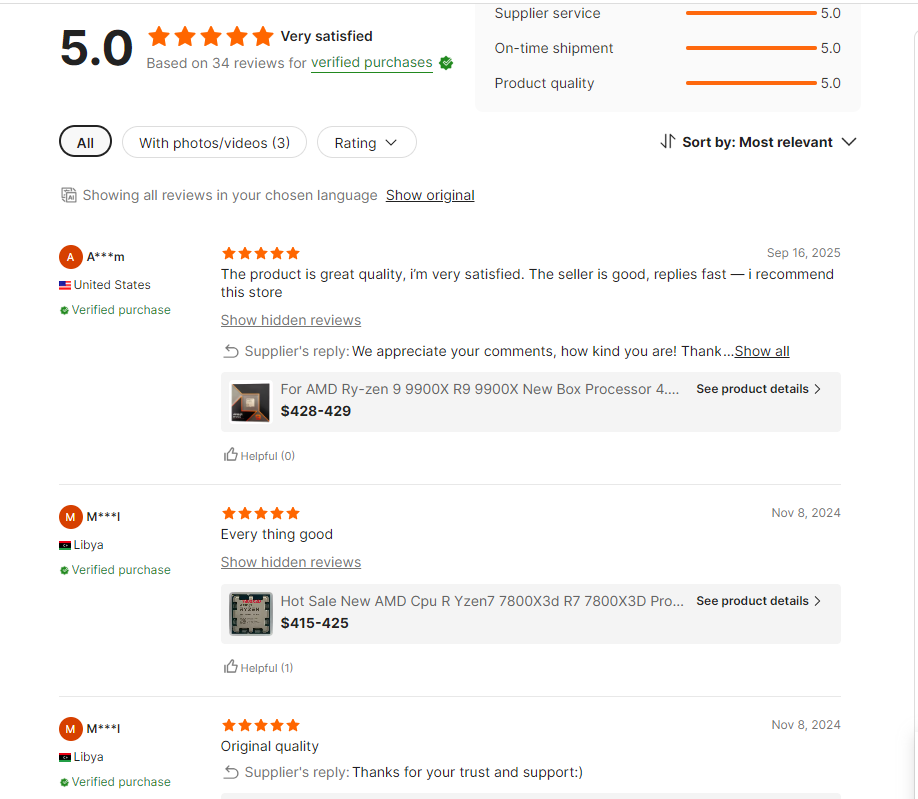918x799 pixels.
Task: Click the thumbs-up icon on A***m's review
Action: pyautogui.click(x=231, y=455)
